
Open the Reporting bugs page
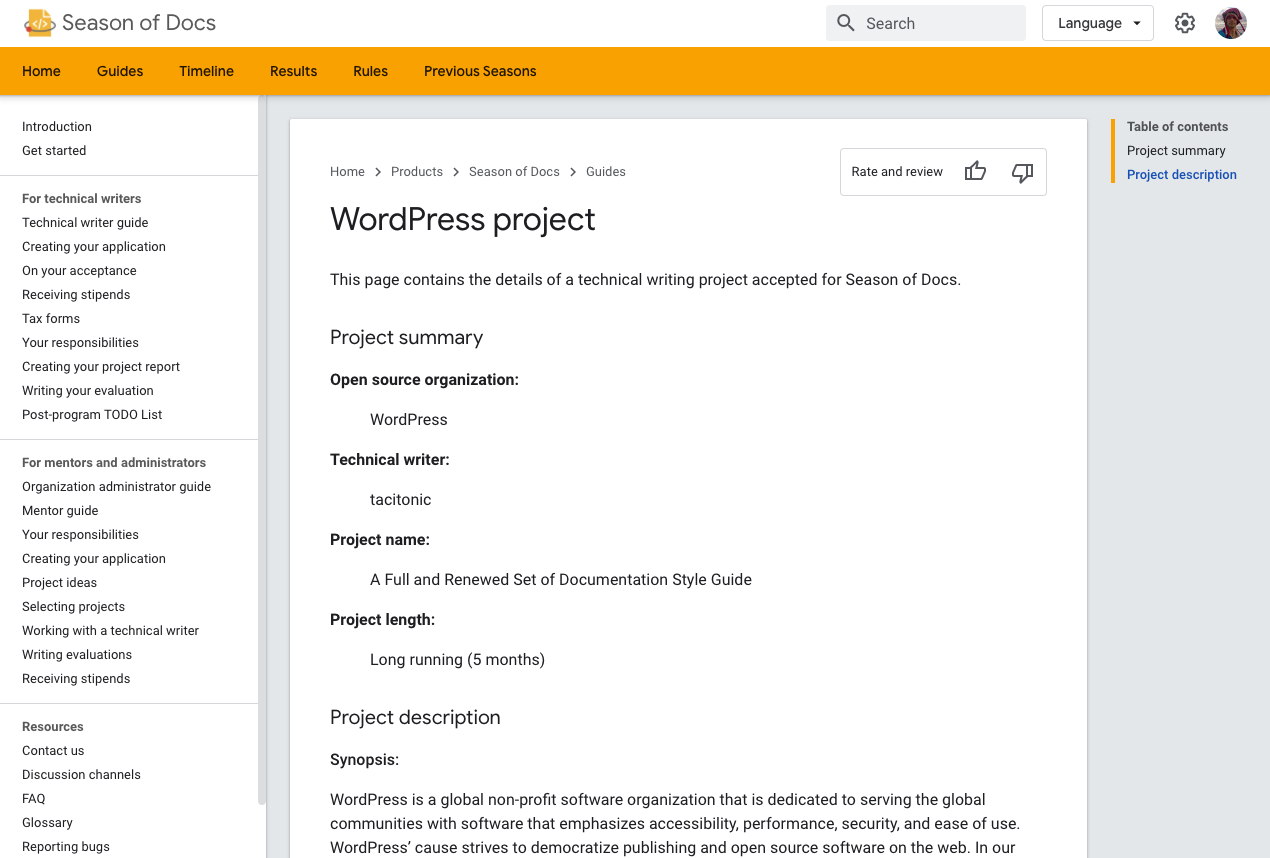(65, 846)
